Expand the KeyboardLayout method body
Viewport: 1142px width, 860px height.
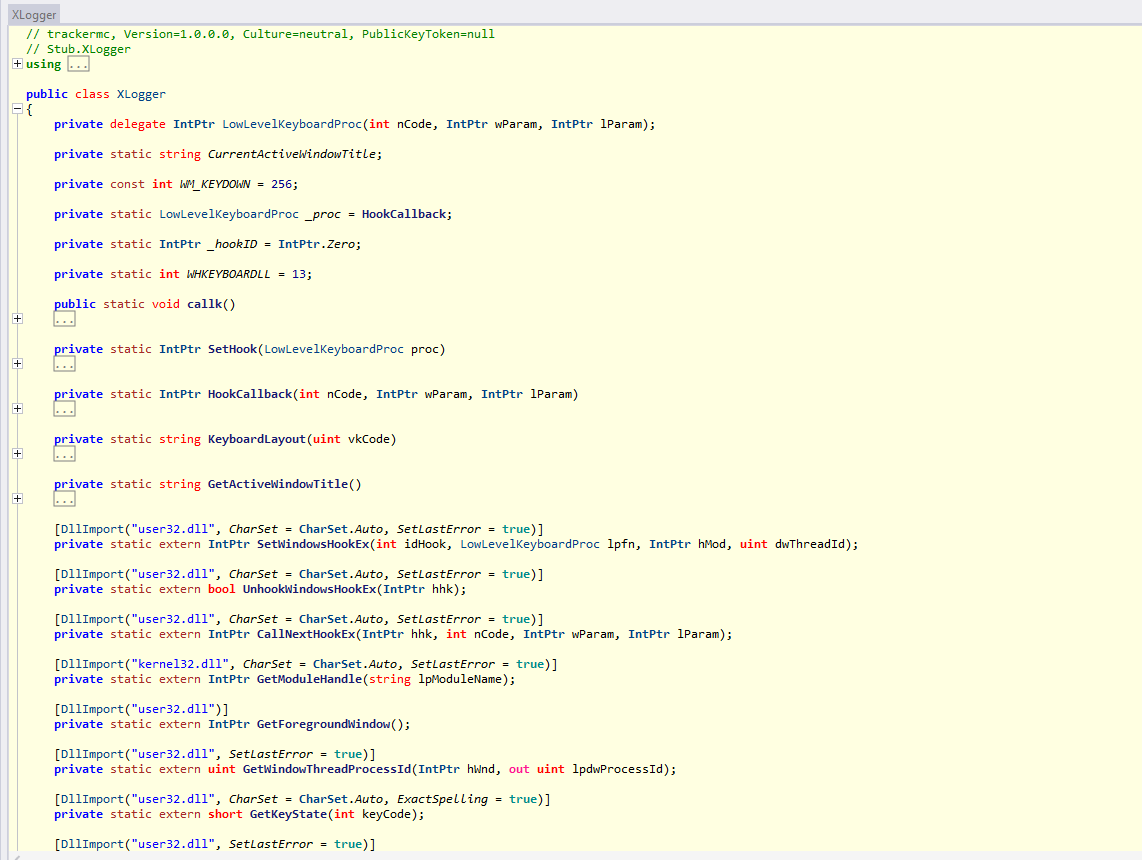click(17, 454)
